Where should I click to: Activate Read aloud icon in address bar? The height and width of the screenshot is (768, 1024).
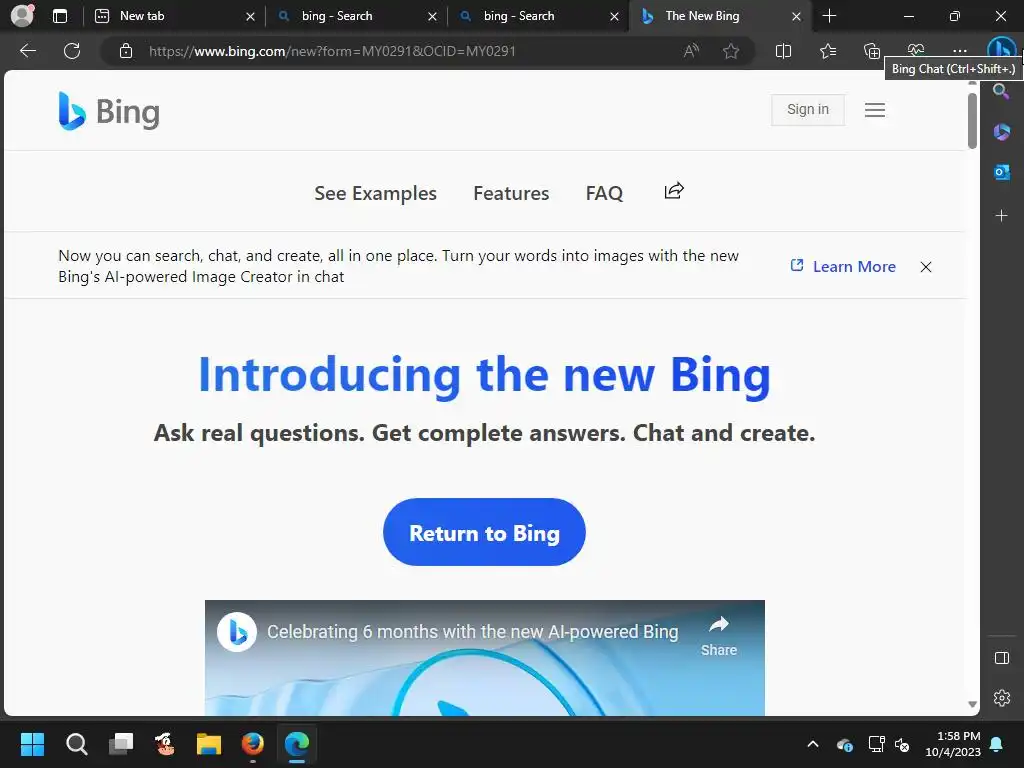[691, 51]
